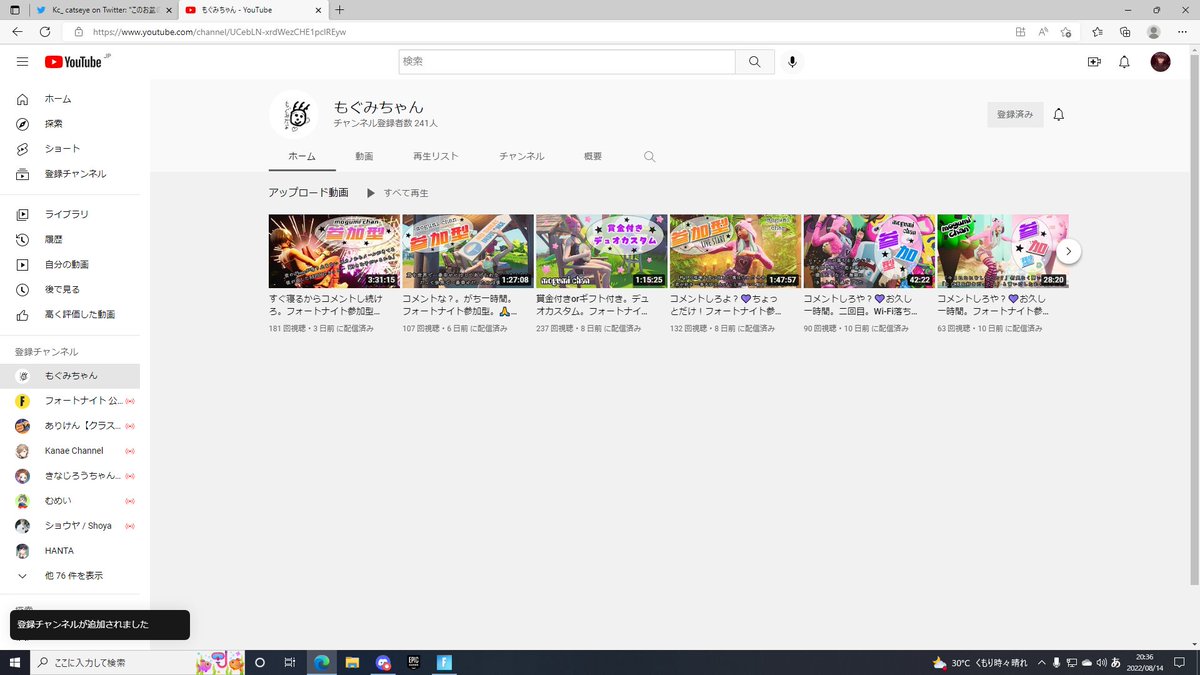Open YouTube notifications bell in header

coord(1124,62)
